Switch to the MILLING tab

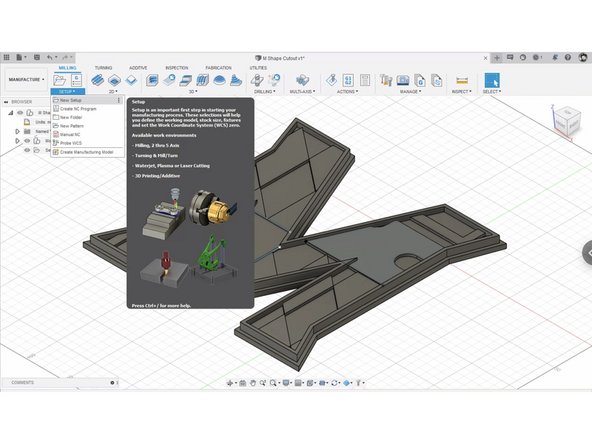pyautogui.click(x=68, y=68)
